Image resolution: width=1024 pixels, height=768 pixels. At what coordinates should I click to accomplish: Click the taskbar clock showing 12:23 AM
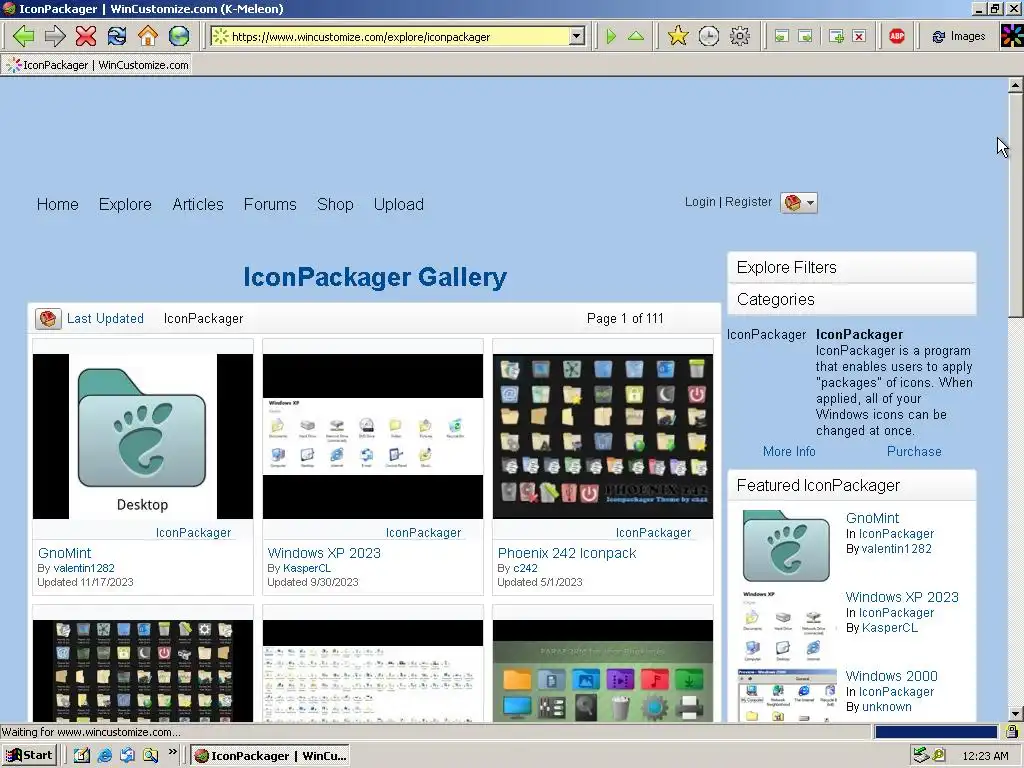click(x=985, y=756)
